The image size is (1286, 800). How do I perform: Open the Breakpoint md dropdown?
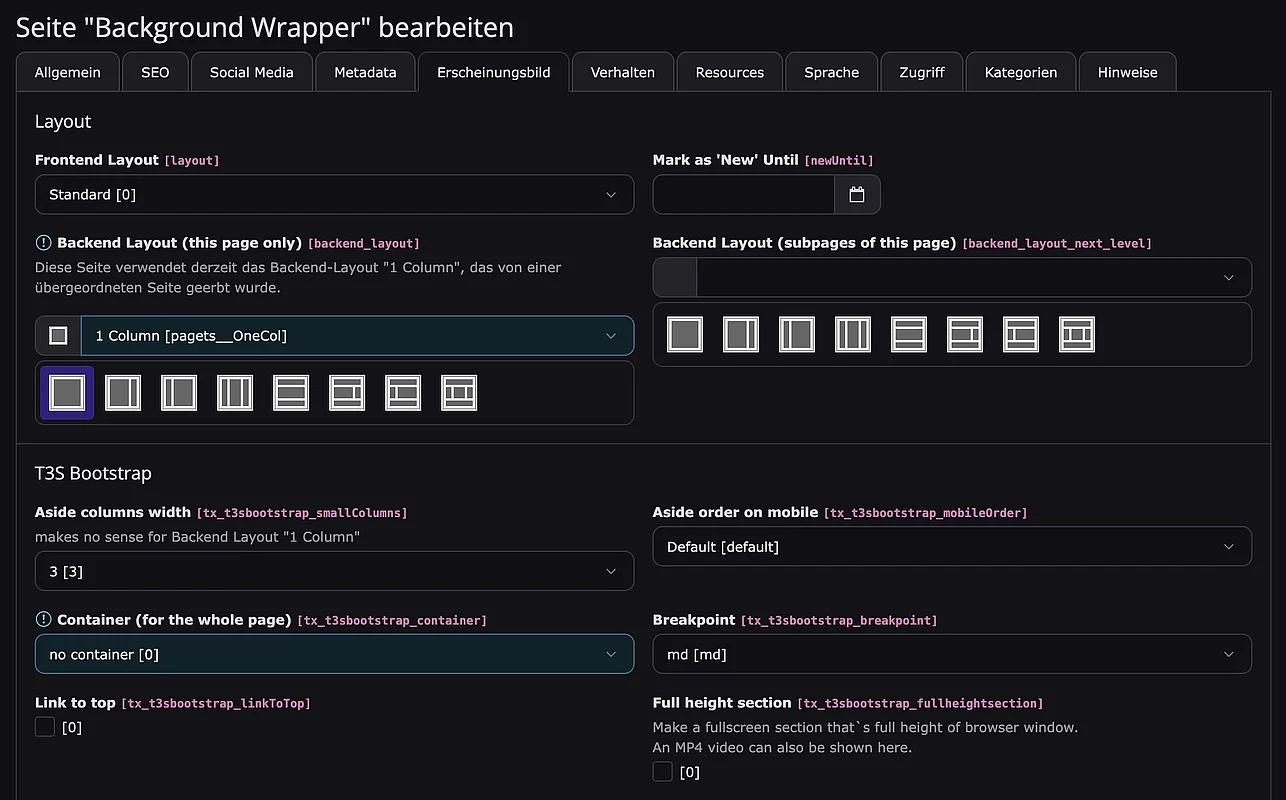[951, 654]
